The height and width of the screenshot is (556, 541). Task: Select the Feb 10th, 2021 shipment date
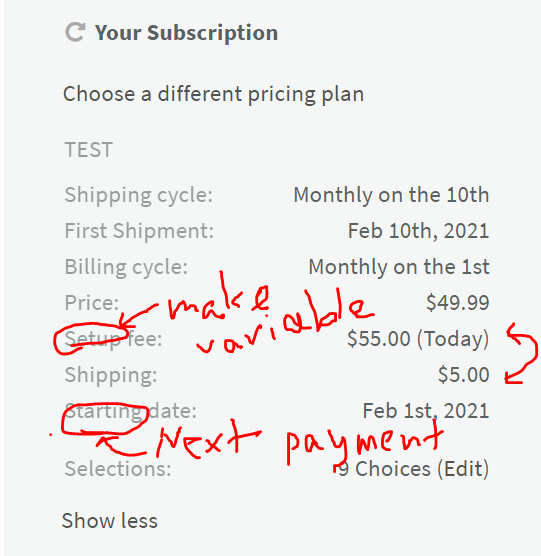pos(419,231)
